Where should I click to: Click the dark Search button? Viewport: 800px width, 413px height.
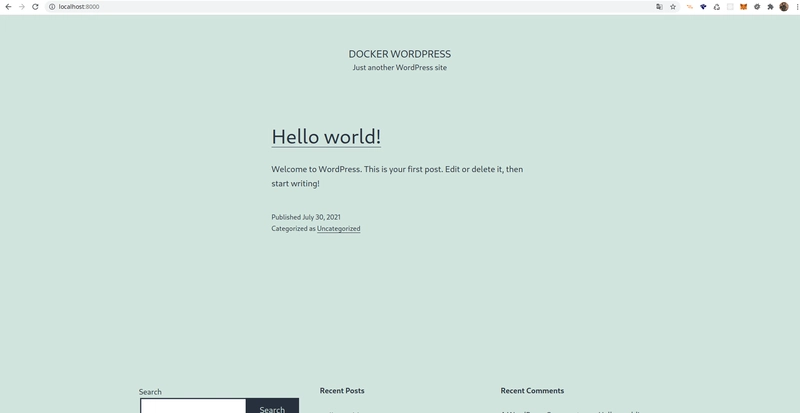(272, 406)
